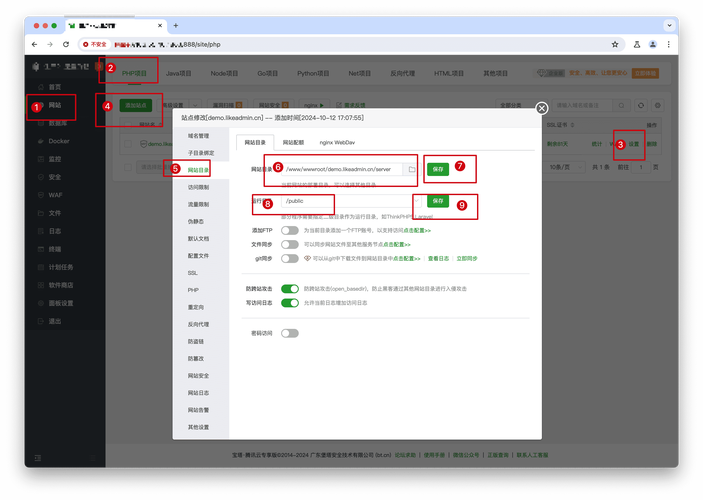Click the green 保存 button for site directory
Viewport: 703px width, 500px height.
tap(437, 170)
